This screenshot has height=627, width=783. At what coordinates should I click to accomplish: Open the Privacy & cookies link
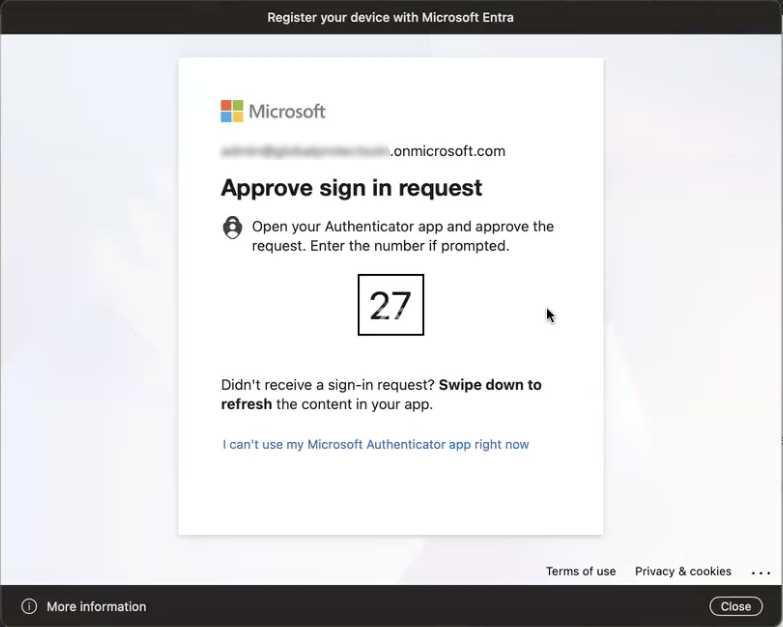683,571
